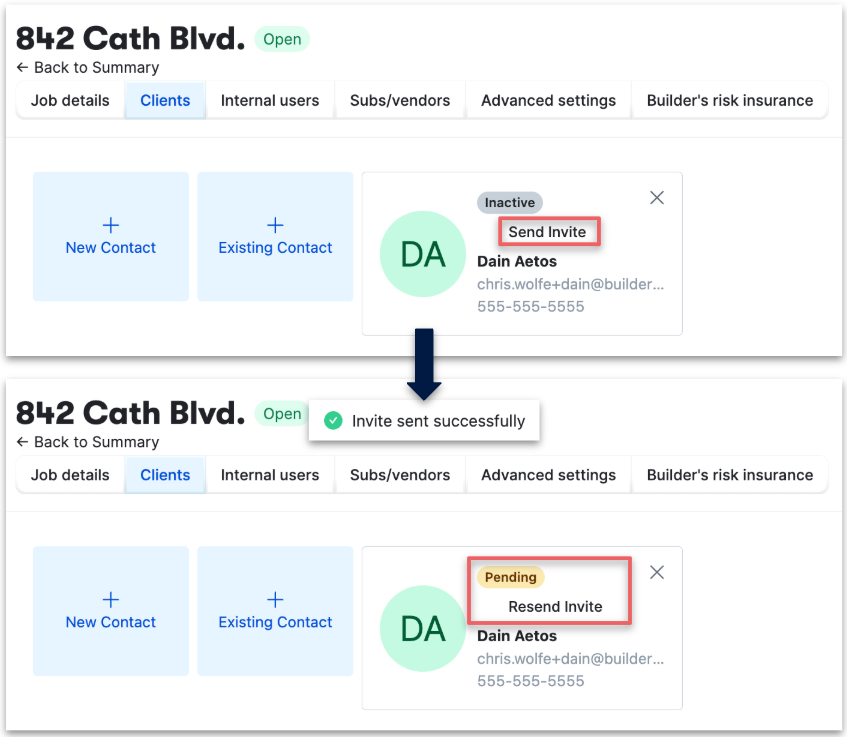Click plus icon above Existing Contact, top panel
The height and width of the screenshot is (737, 847).
(x=275, y=225)
